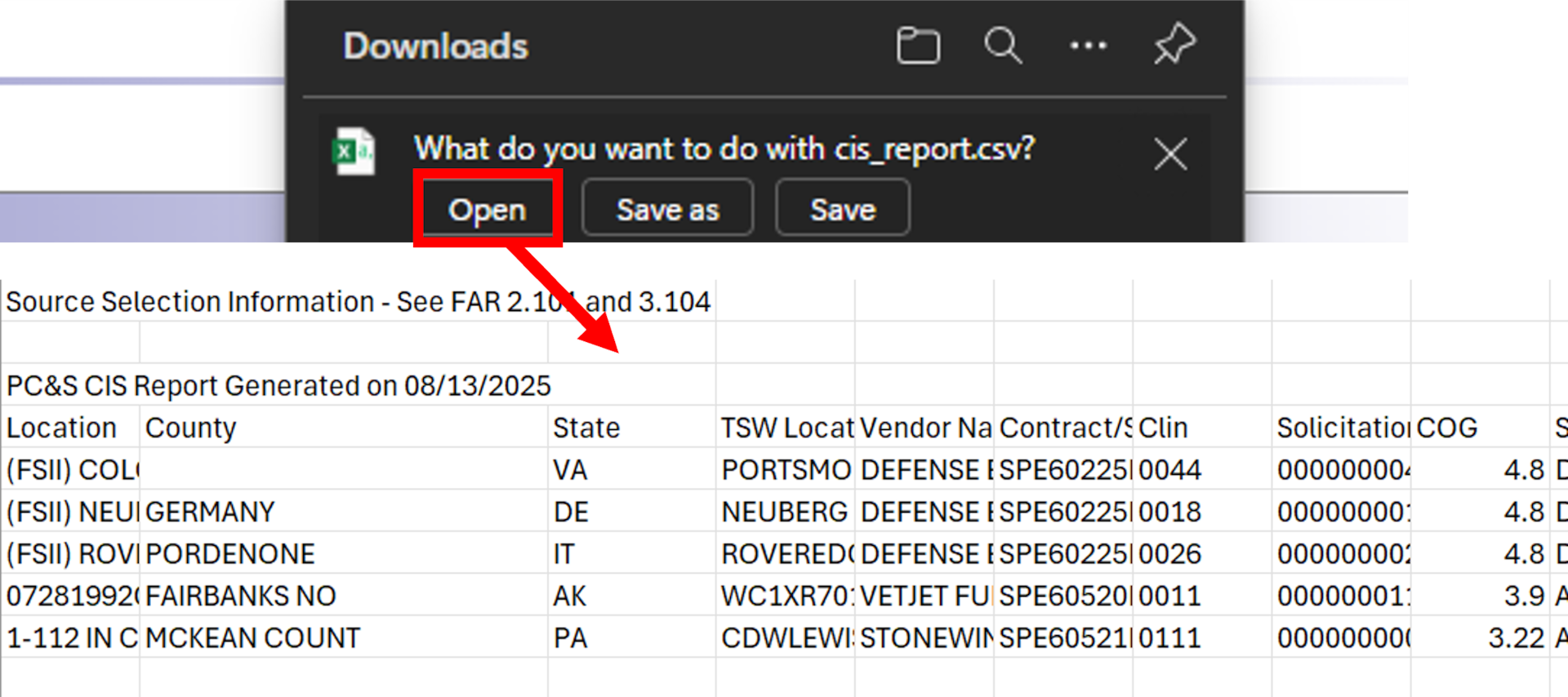Viewport: 1568px width, 697px height.
Task: Select the PA state cell
Action: click(x=632, y=637)
